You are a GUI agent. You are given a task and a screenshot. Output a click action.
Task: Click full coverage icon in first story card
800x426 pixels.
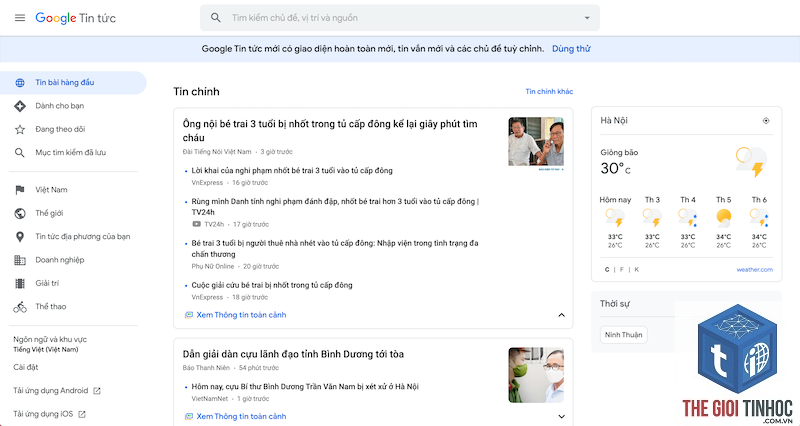(x=188, y=315)
